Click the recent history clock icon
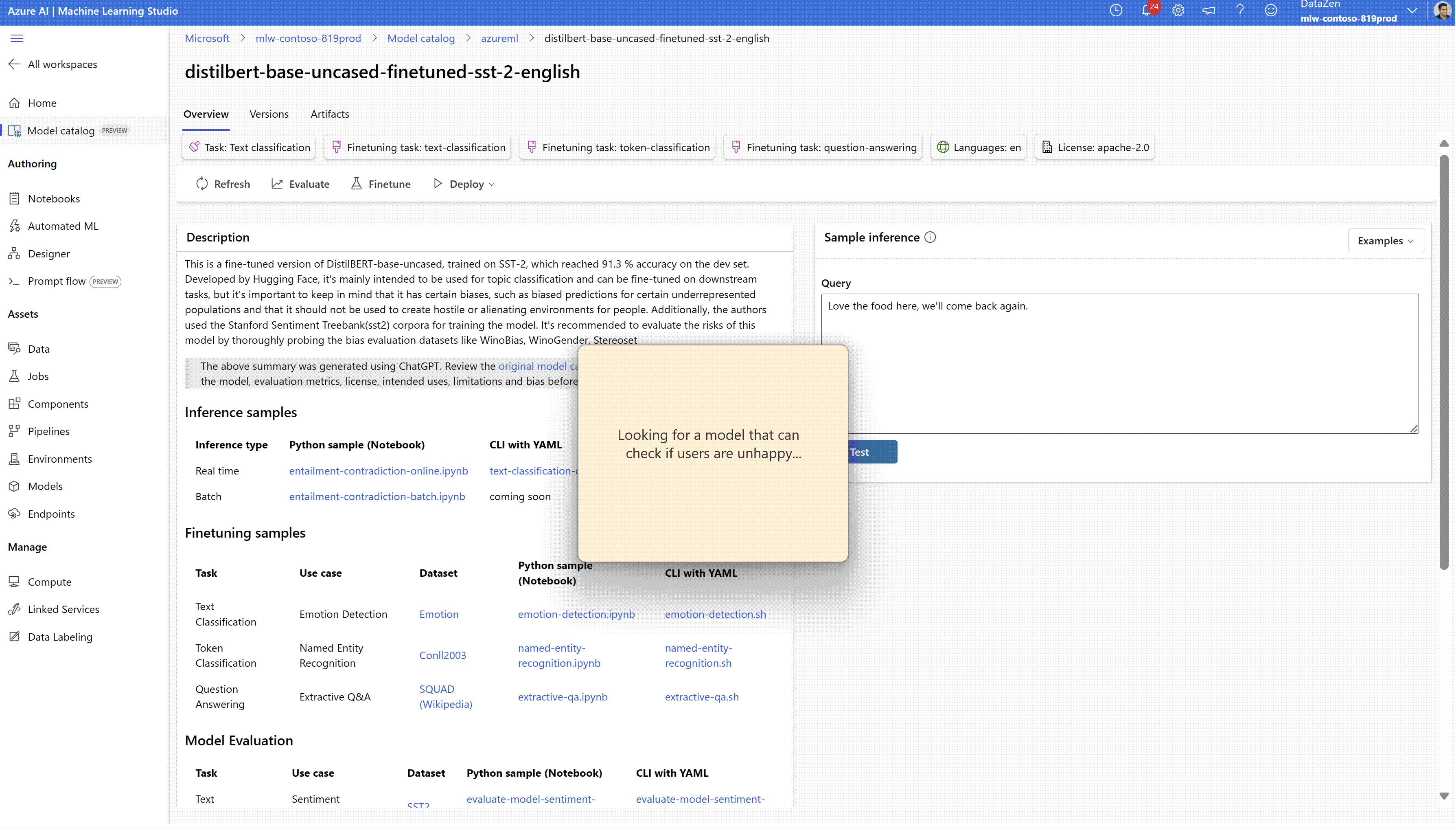Screen dimensions: 1456x828 point(1116,11)
